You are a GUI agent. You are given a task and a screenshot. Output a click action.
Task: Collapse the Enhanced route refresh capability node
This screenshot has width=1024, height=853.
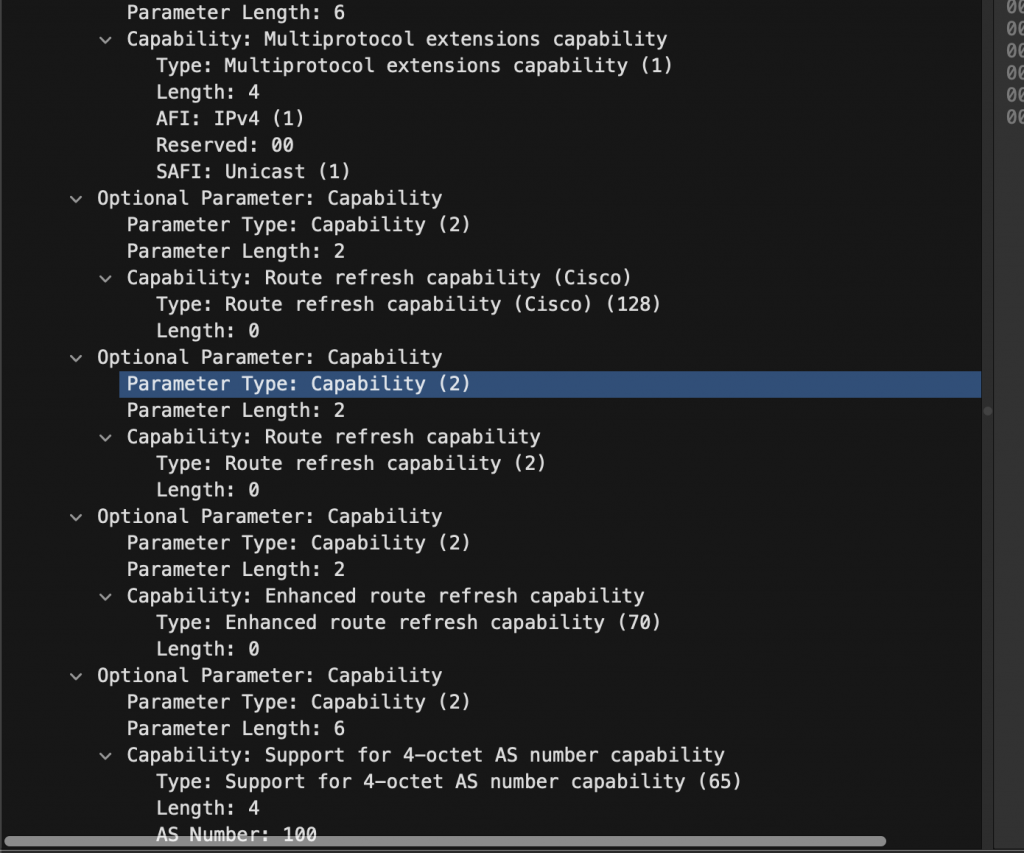point(106,596)
